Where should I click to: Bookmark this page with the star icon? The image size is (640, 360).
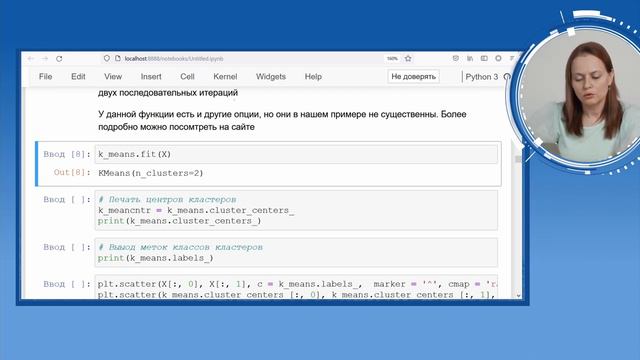(x=408, y=59)
